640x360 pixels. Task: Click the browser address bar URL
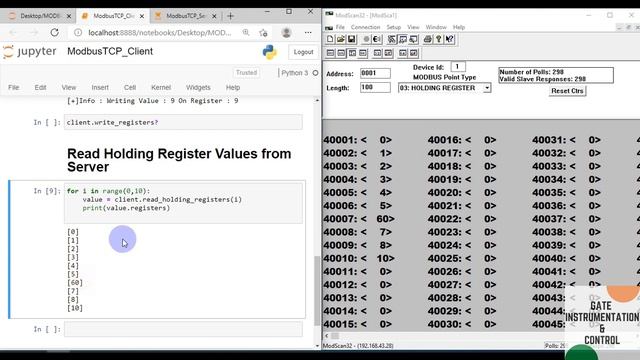pyautogui.click(x=160, y=33)
